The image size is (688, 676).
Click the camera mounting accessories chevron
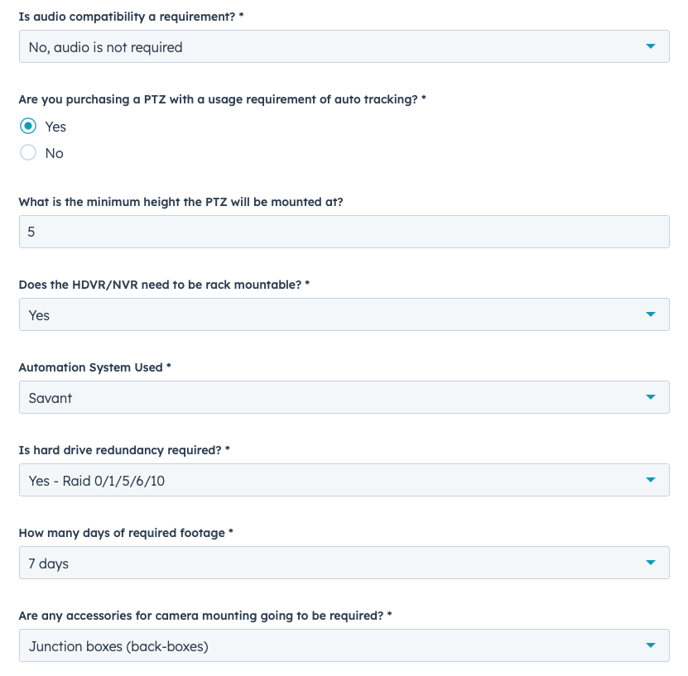pyautogui.click(x=651, y=646)
